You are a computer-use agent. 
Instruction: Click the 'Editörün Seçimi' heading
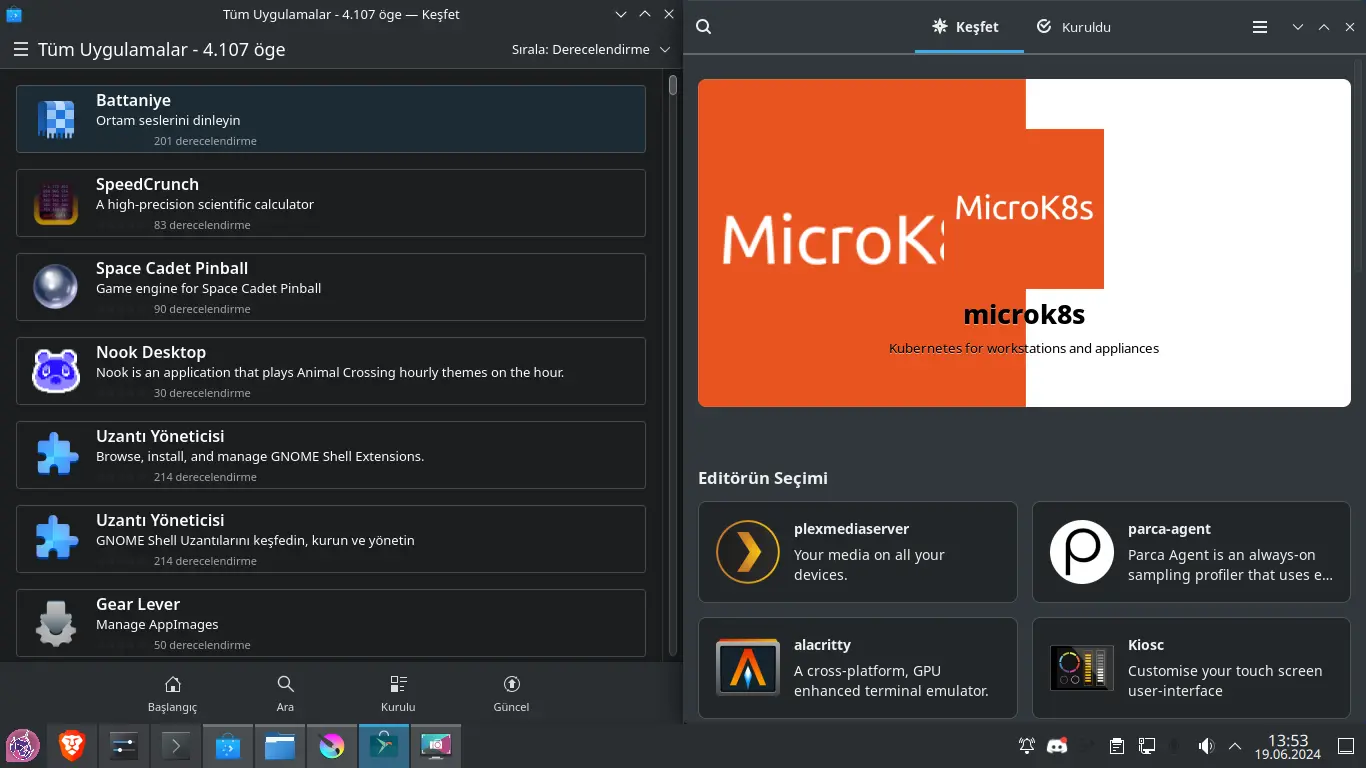coord(763,478)
